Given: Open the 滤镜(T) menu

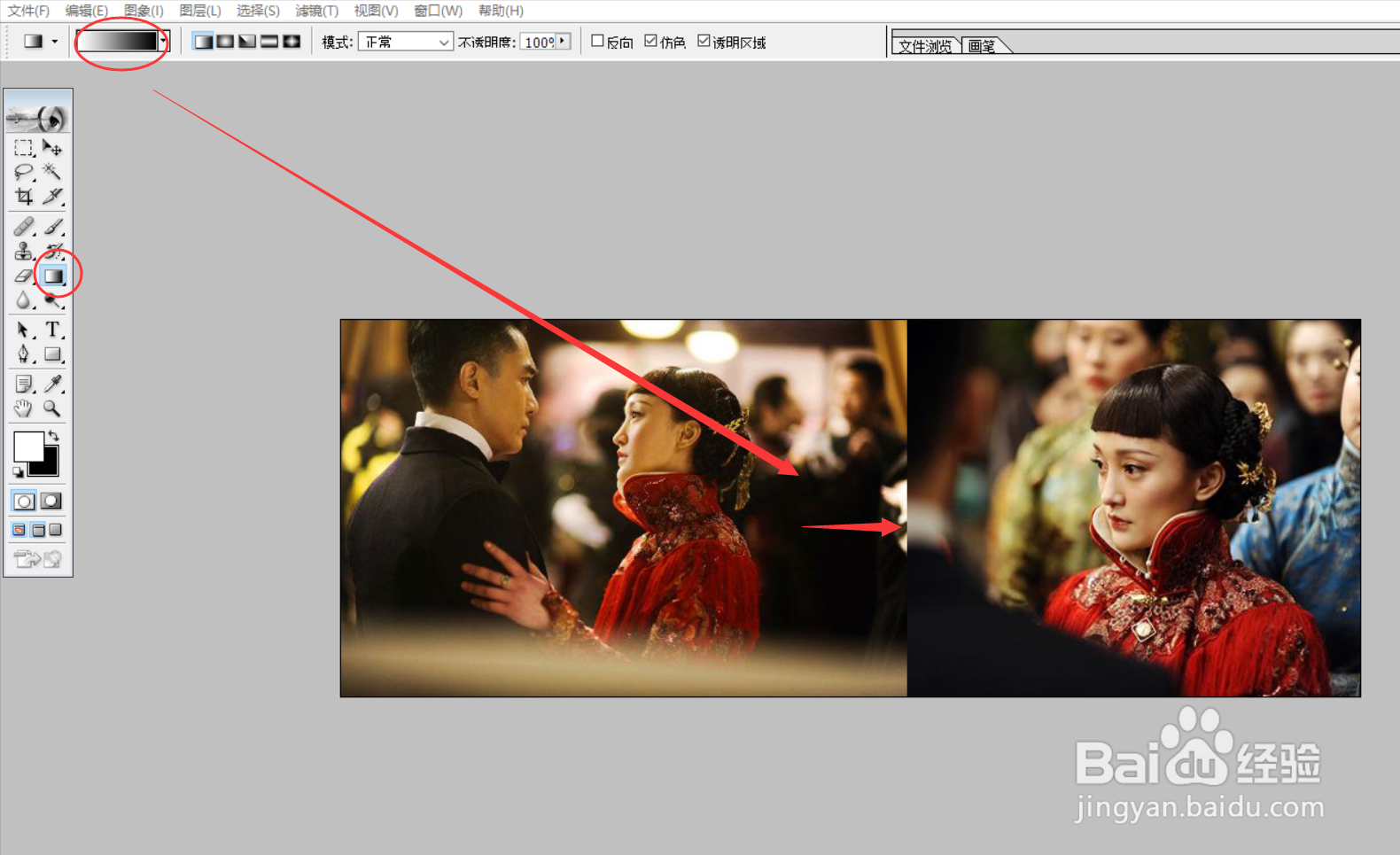Looking at the screenshot, I should pyautogui.click(x=316, y=11).
